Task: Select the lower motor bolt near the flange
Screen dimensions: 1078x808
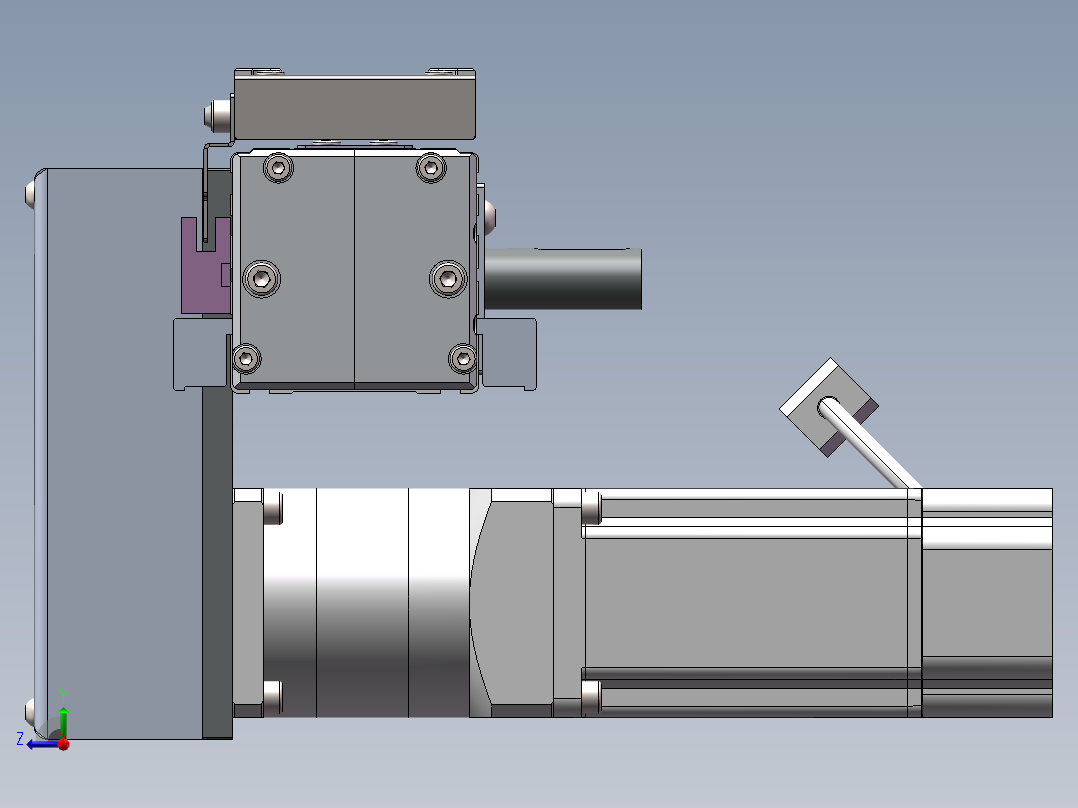Action: pyautogui.click(x=592, y=696)
